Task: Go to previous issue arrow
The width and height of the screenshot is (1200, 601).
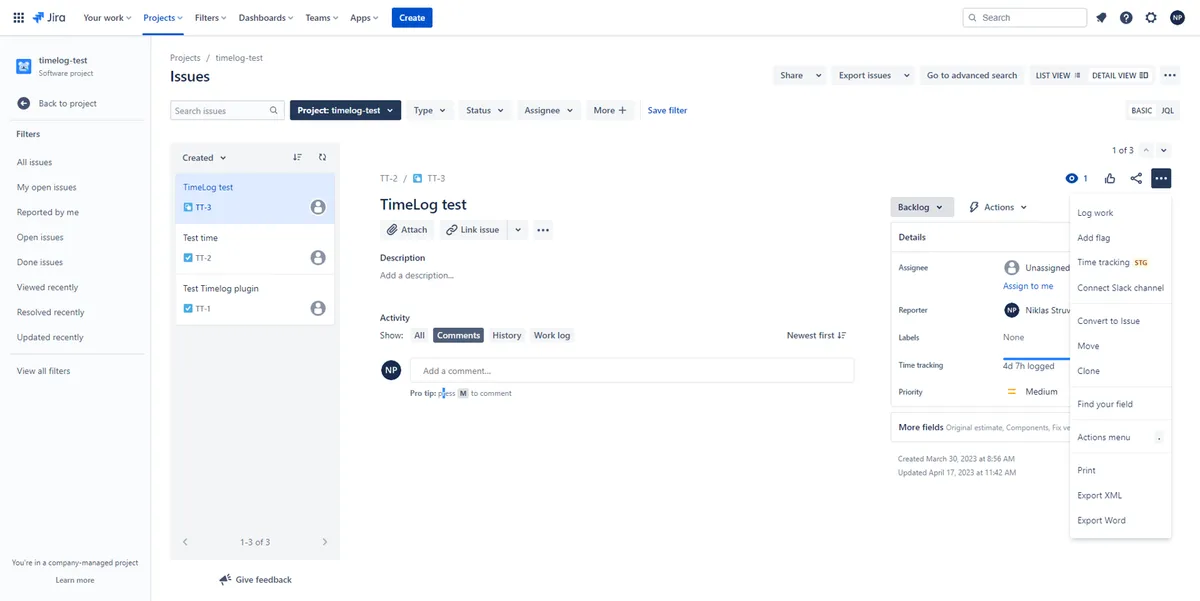Action: (x=1147, y=150)
